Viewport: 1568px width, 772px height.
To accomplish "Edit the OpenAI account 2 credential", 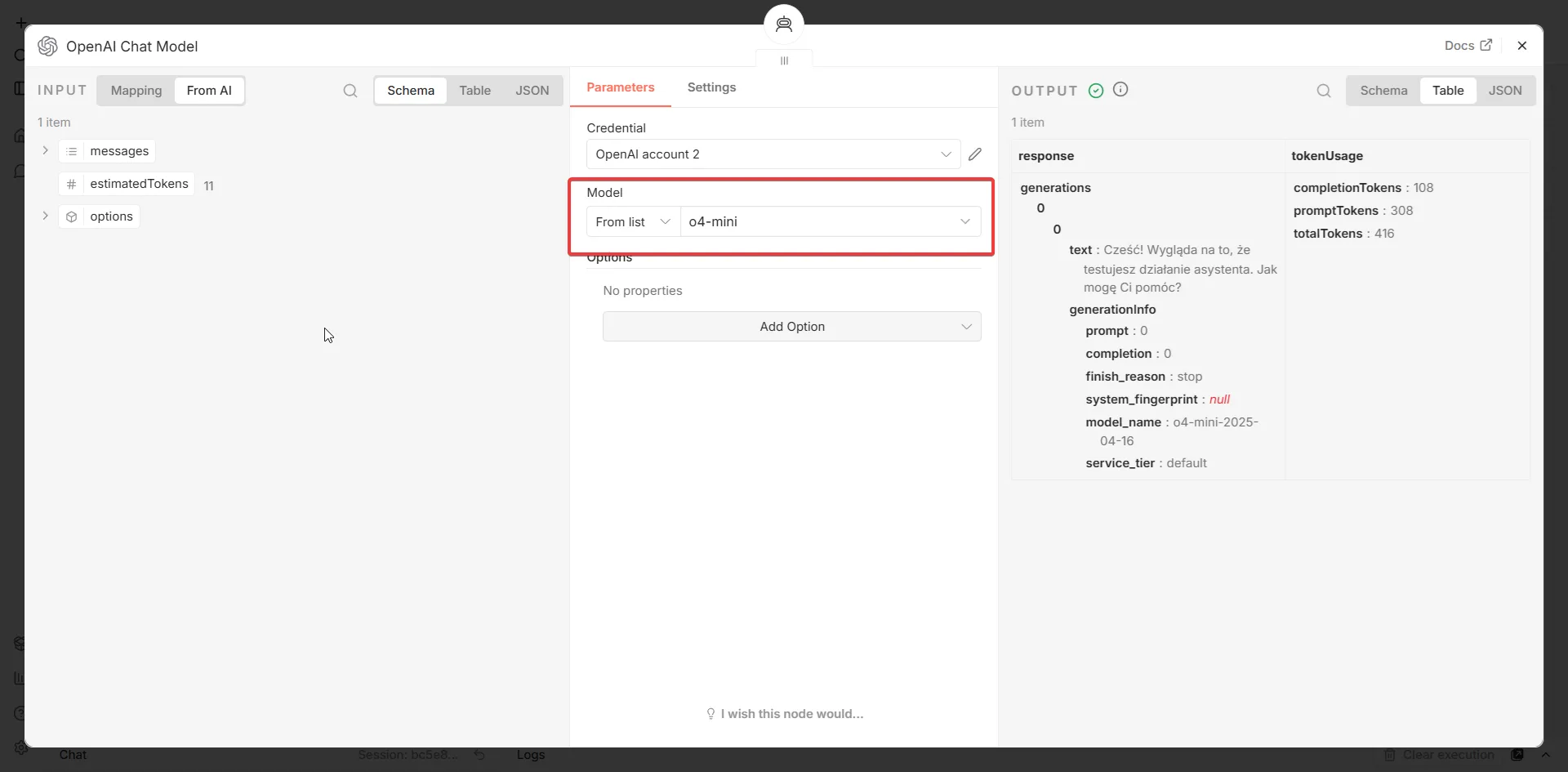I will 975,154.
